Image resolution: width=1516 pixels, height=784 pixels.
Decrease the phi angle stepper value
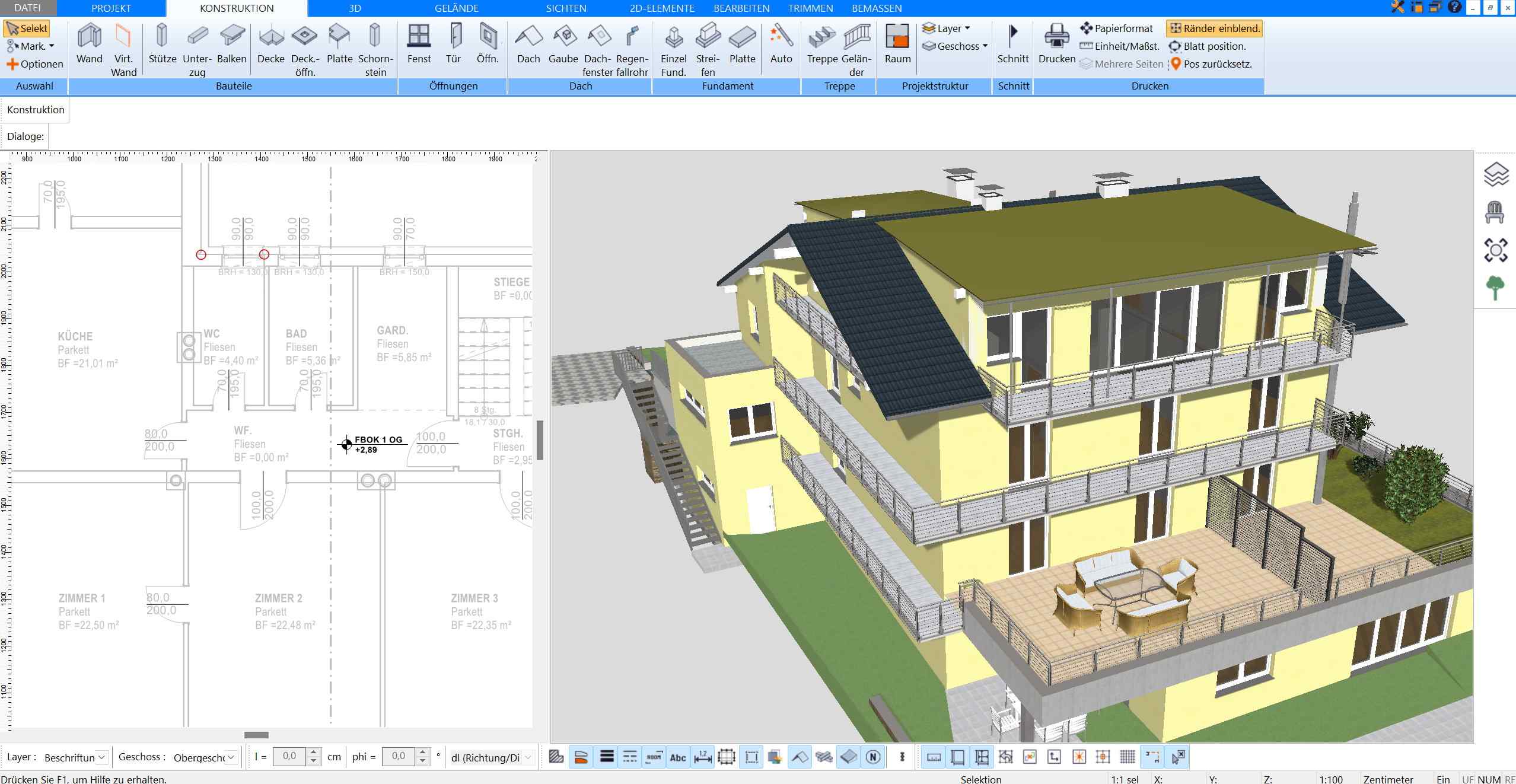[x=422, y=761]
